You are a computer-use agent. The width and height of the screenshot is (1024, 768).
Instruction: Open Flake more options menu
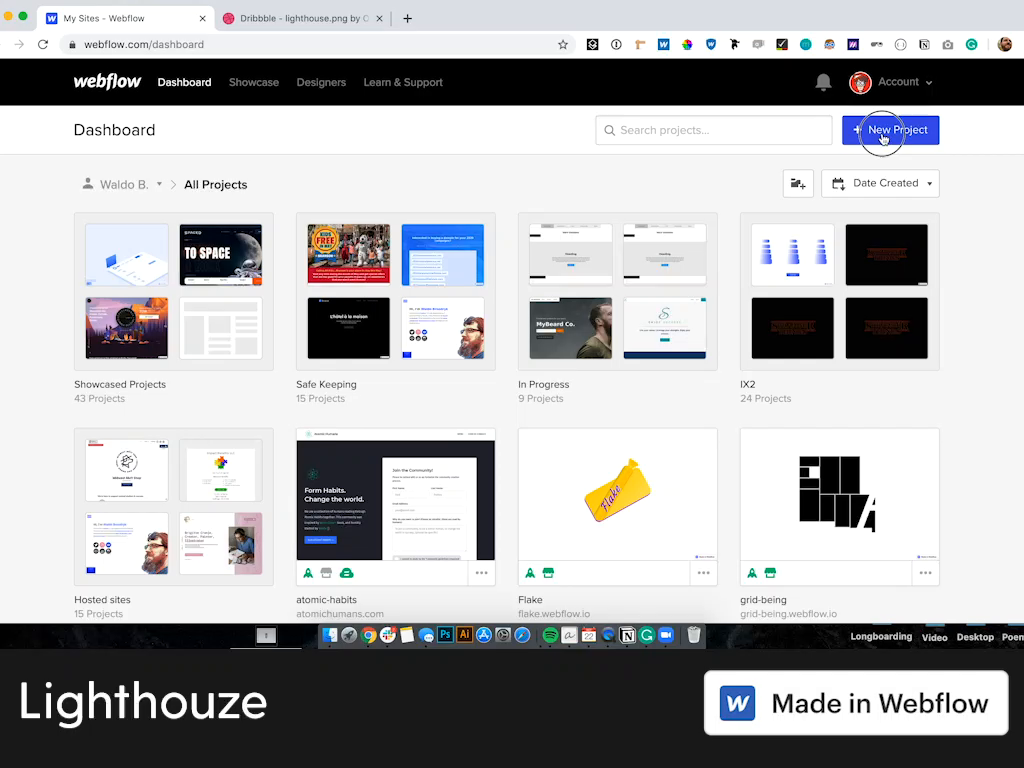click(703, 573)
